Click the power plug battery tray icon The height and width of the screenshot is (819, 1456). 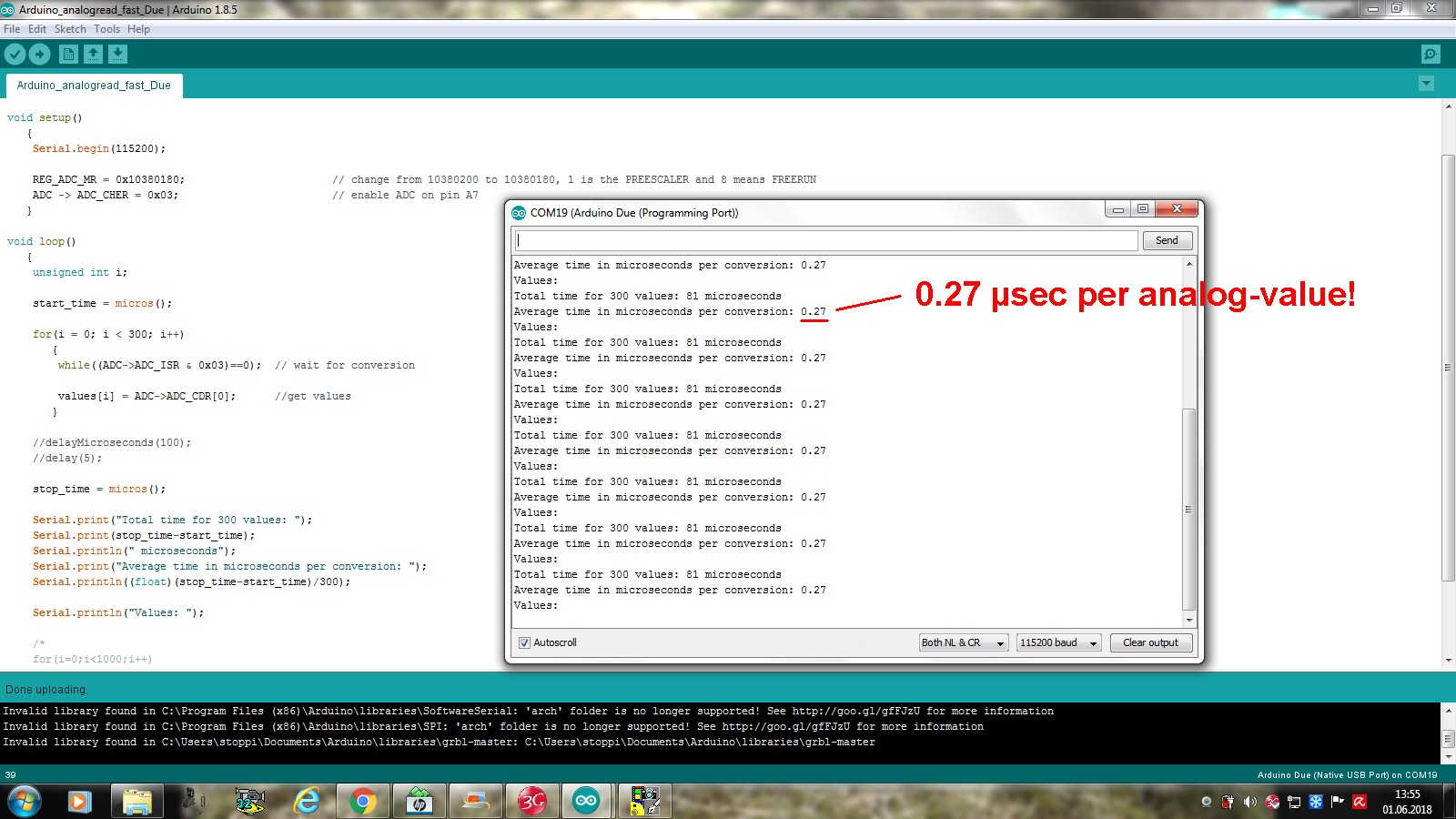(x=1228, y=802)
